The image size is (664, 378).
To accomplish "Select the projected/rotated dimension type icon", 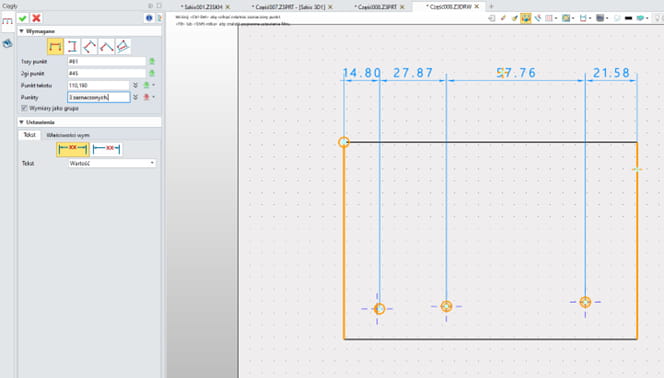I will 122,47.
